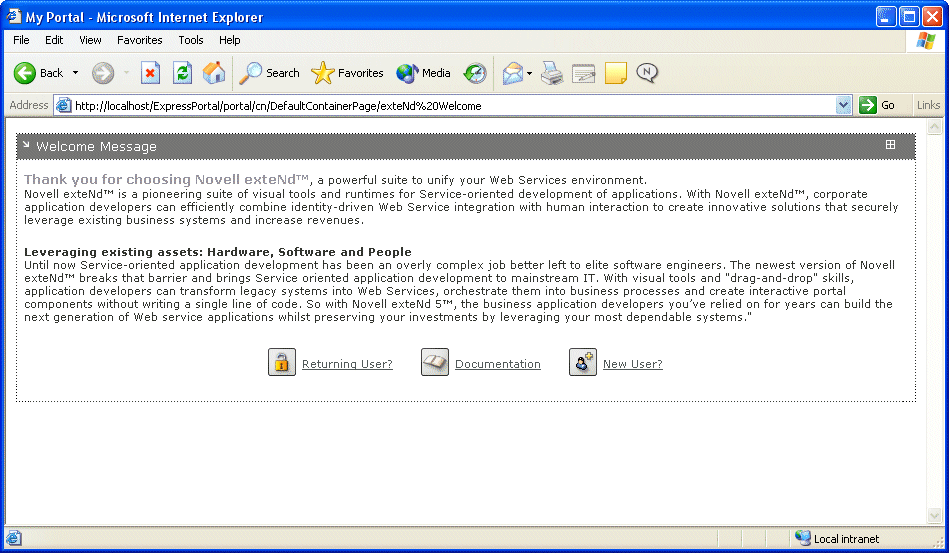Open the View menu
Image resolution: width=949 pixels, height=553 pixels.
90,40
